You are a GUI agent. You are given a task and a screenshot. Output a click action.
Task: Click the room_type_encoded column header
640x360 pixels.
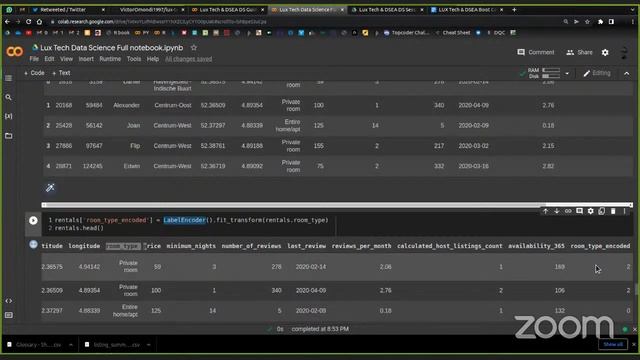point(600,246)
